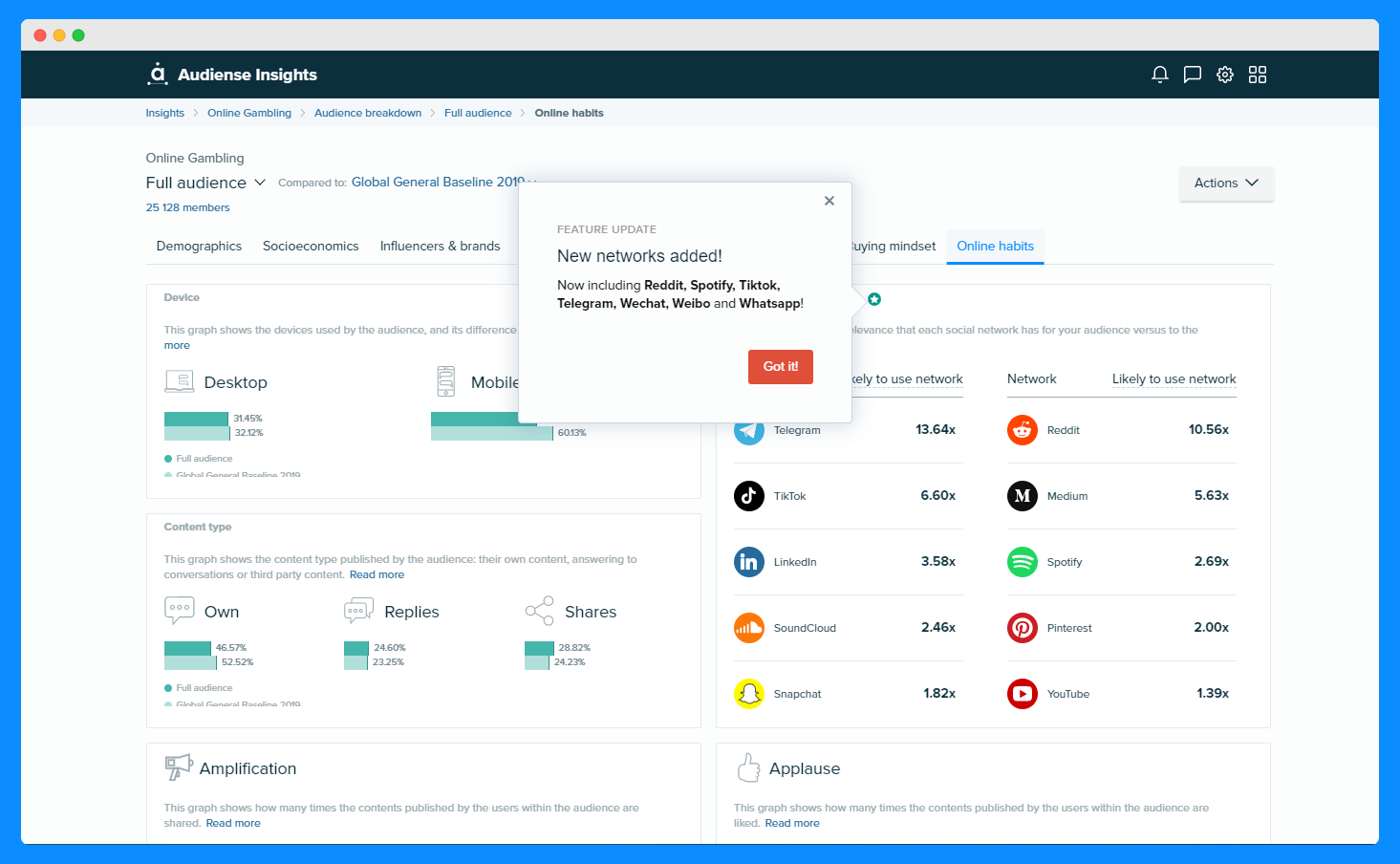1400x864 pixels.
Task: Click the Telegram network icon
Action: (749, 430)
